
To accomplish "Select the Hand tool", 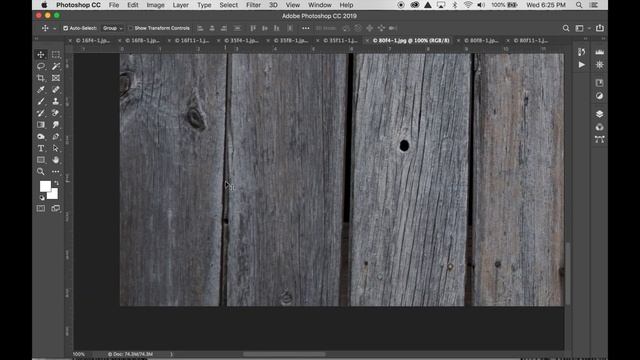I will tap(56, 160).
